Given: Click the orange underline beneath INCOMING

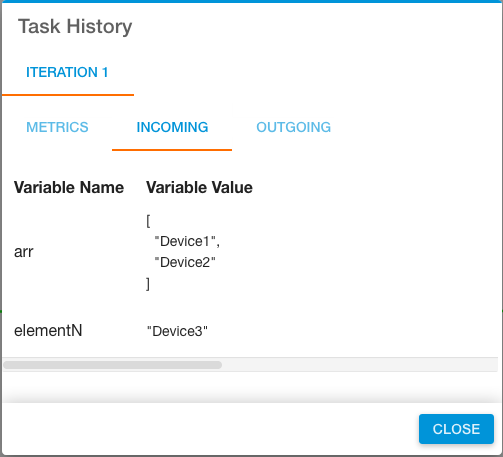Looking at the screenshot, I should 172,150.
